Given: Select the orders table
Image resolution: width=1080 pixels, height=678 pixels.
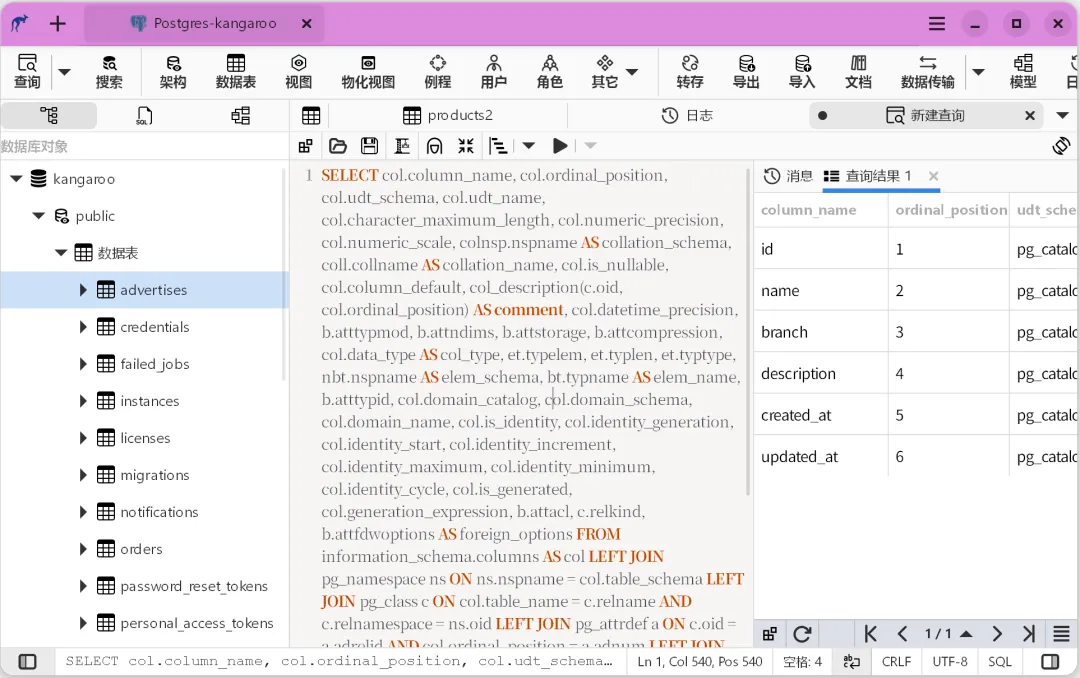Looking at the screenshot, I should pos(141,549).
